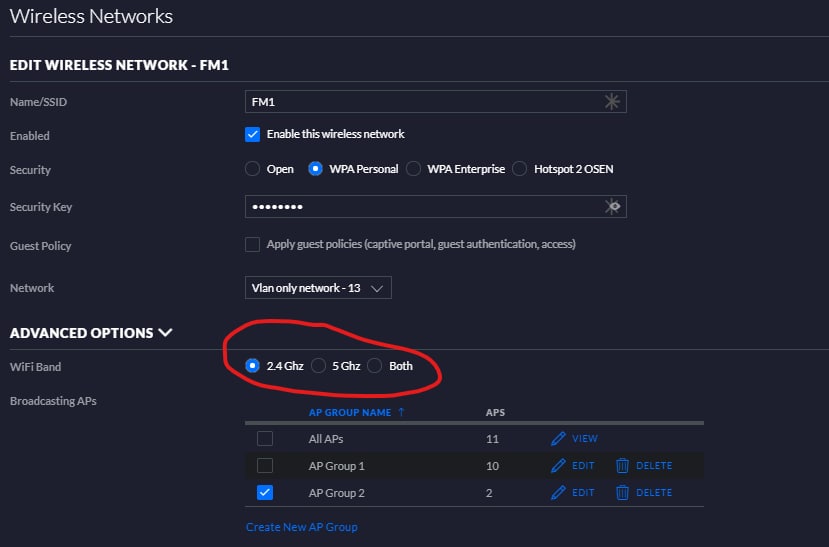
Task: Toggle Enable this wireless network checkbox
Action: 252,134
